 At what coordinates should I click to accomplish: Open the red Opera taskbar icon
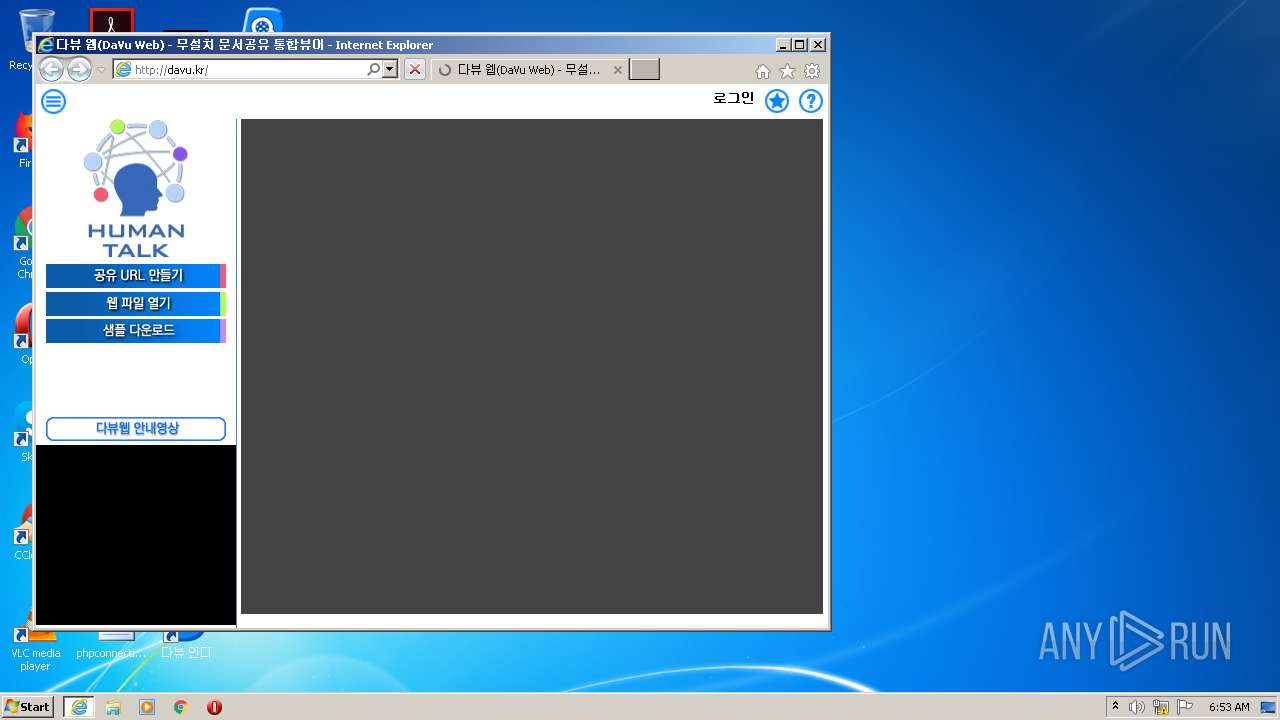214,707
